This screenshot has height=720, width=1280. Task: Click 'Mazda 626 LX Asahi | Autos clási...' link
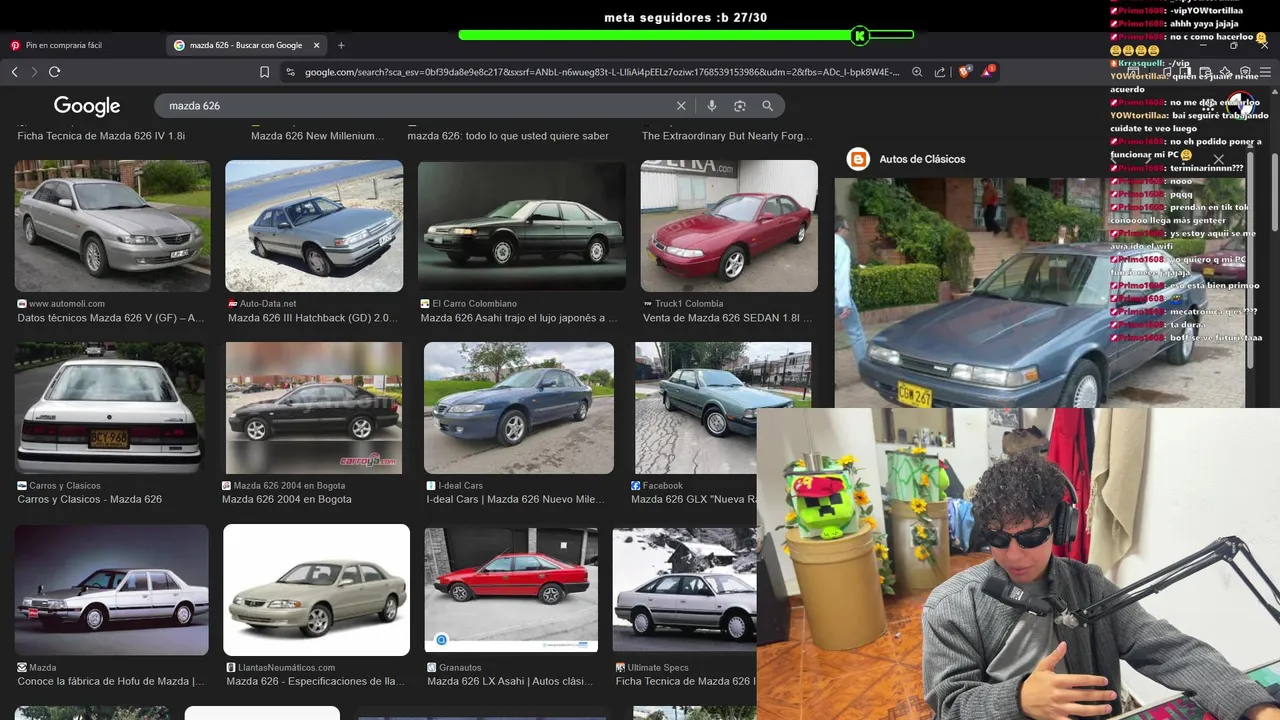tap(510, 681)
